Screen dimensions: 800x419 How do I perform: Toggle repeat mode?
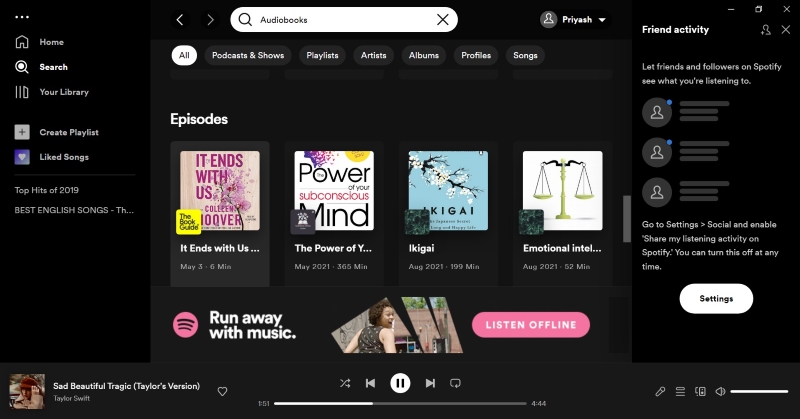point(455,383)
